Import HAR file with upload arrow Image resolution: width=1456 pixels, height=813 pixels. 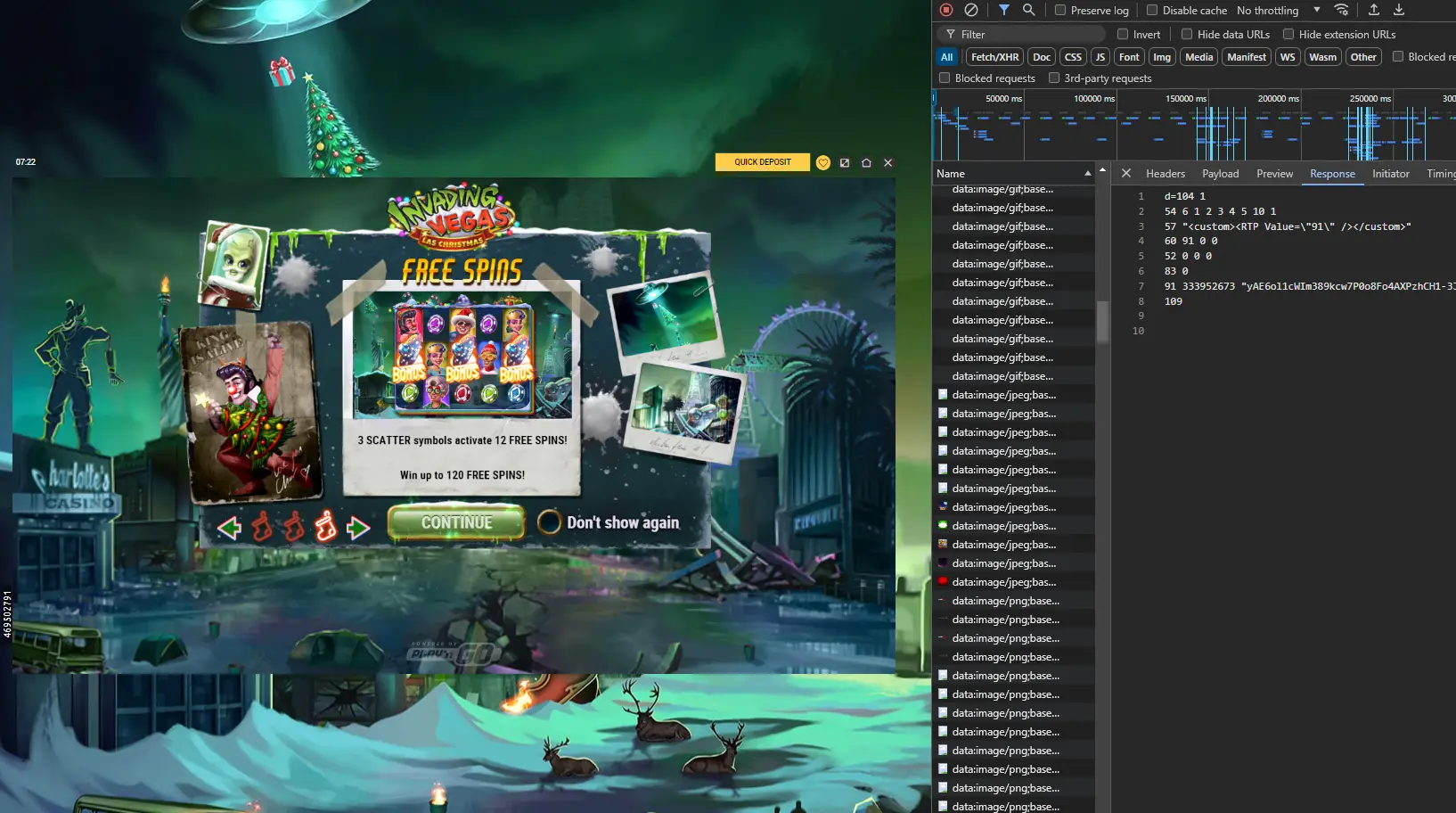coord(1374,10)
